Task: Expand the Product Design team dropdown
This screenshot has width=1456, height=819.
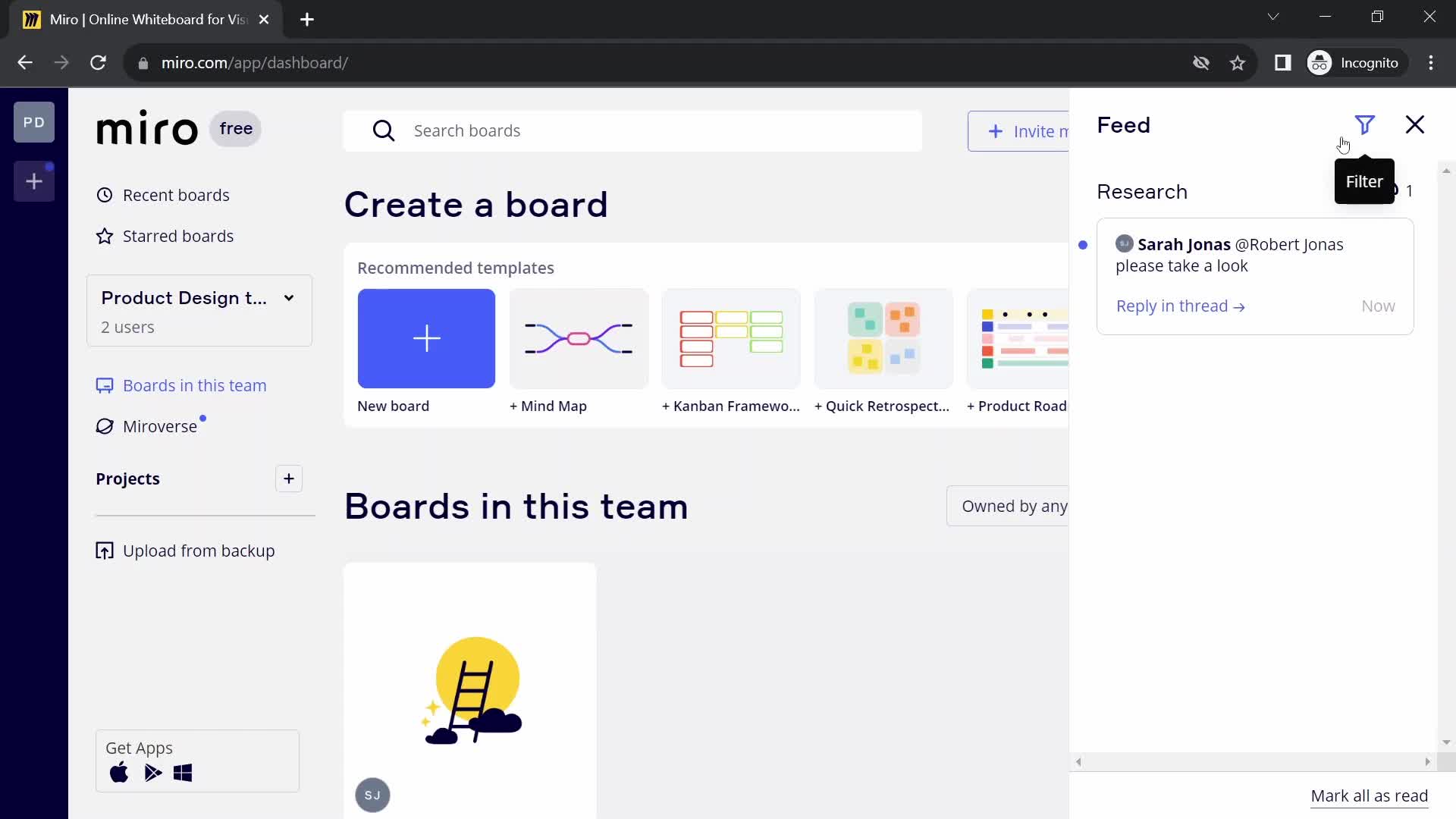Action: tap(289, 297)
